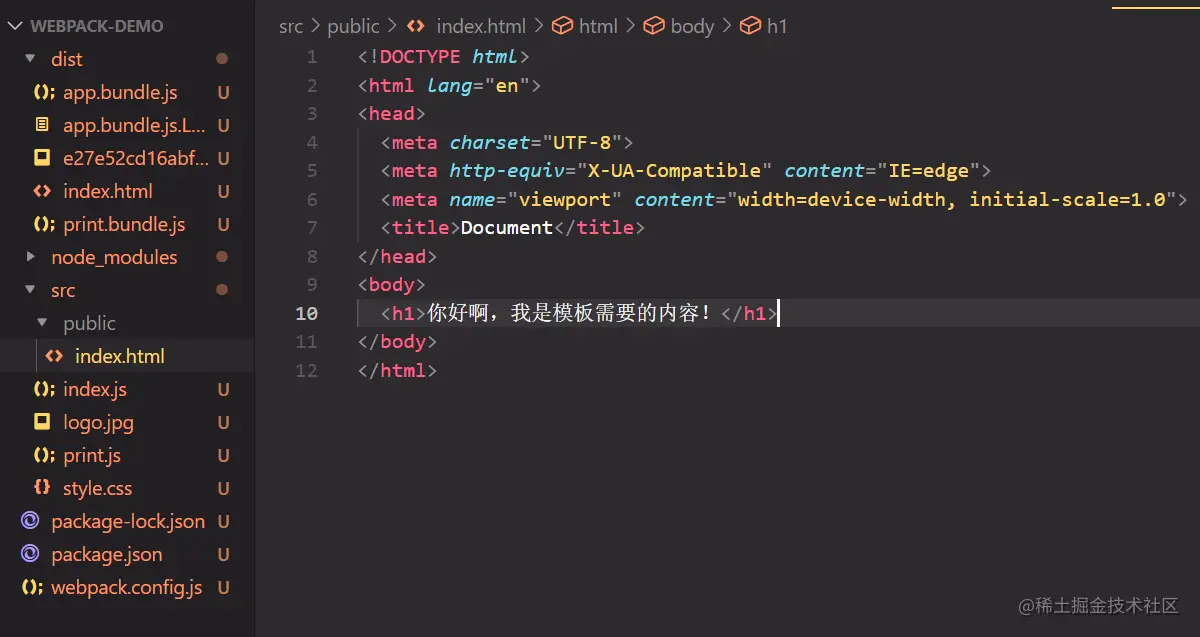Click the public breadcrumb link
This screenshot has height=637, width=1200.
point(353,25)
